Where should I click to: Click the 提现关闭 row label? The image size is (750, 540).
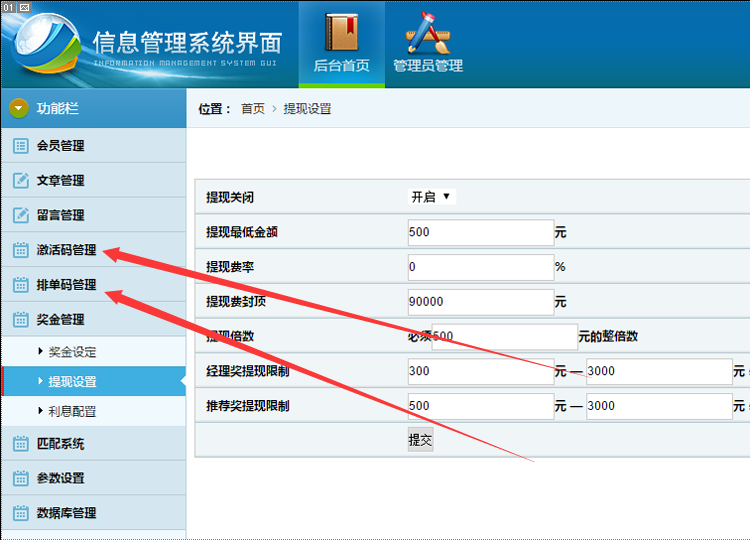coord(230,197)
